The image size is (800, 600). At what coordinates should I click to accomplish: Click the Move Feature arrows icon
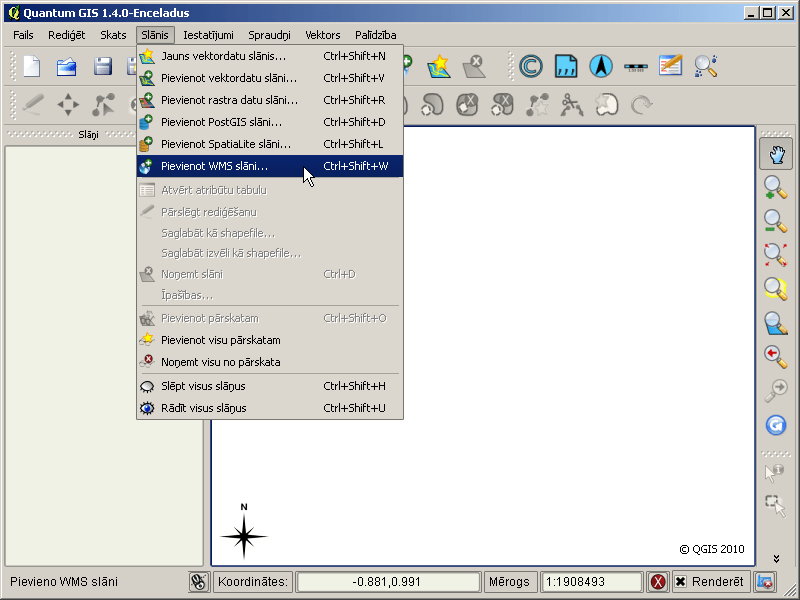[68, 105]
